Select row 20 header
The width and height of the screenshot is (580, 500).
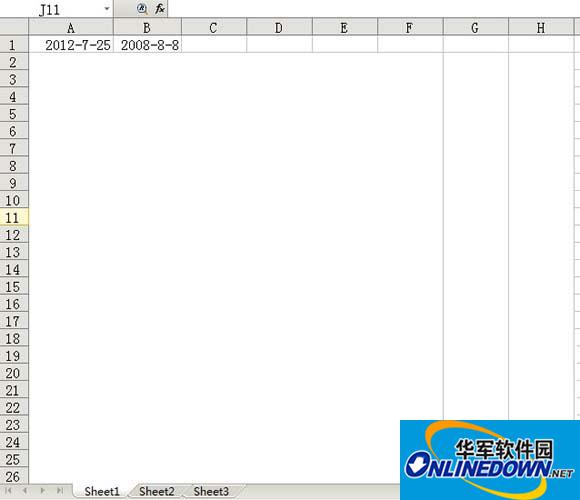pos(14,373)
